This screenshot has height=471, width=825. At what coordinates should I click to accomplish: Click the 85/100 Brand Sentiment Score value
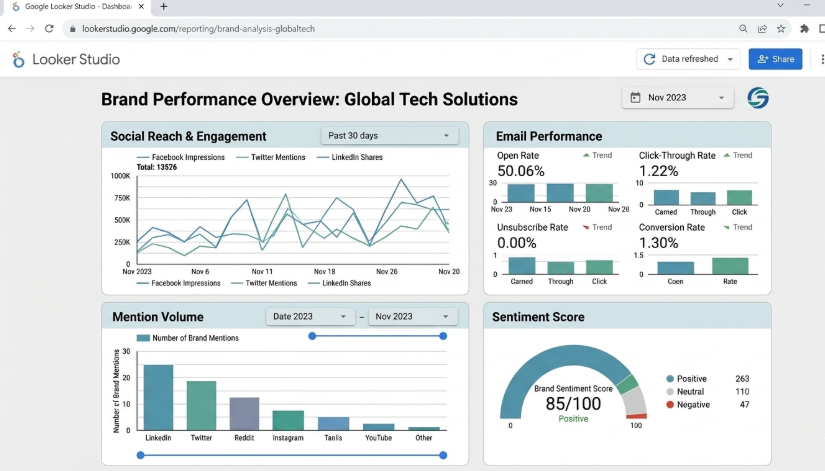573,404
